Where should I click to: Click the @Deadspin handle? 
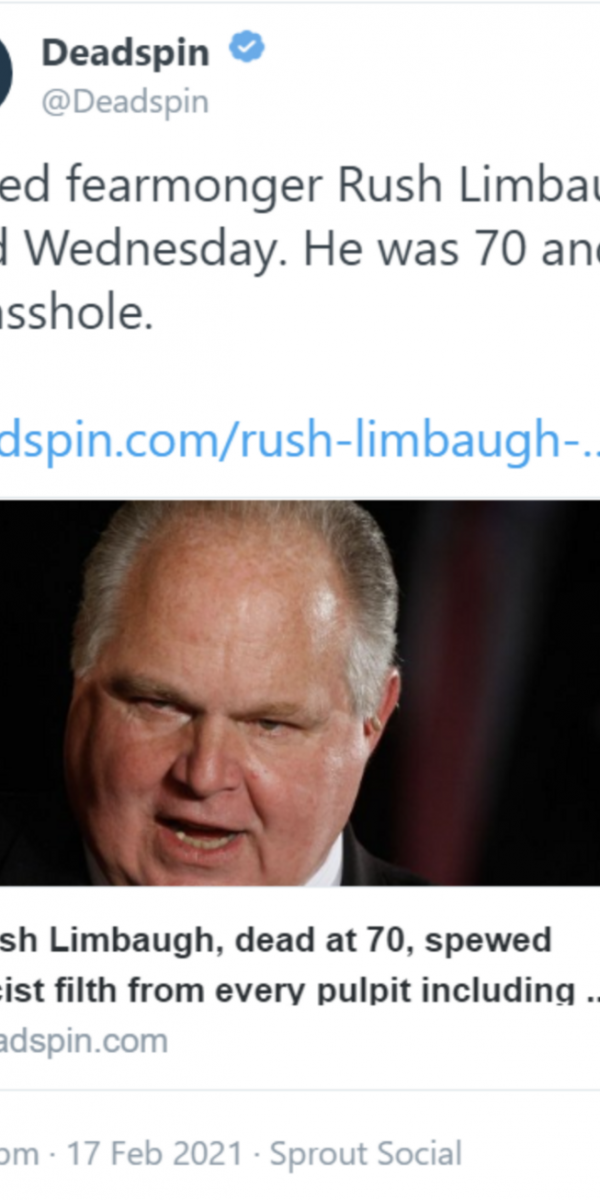pyautogui.click(x=125, y=103)
